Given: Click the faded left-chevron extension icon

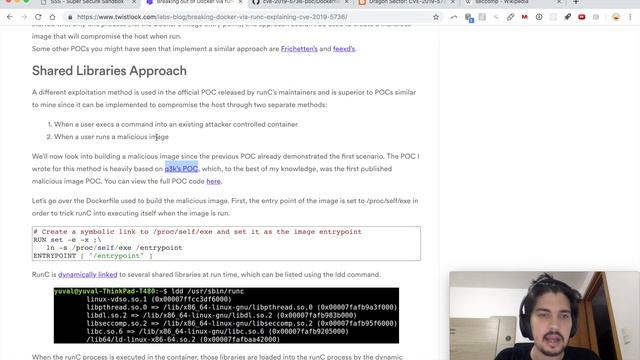Looking at the screenshot, I should [496, 17].
